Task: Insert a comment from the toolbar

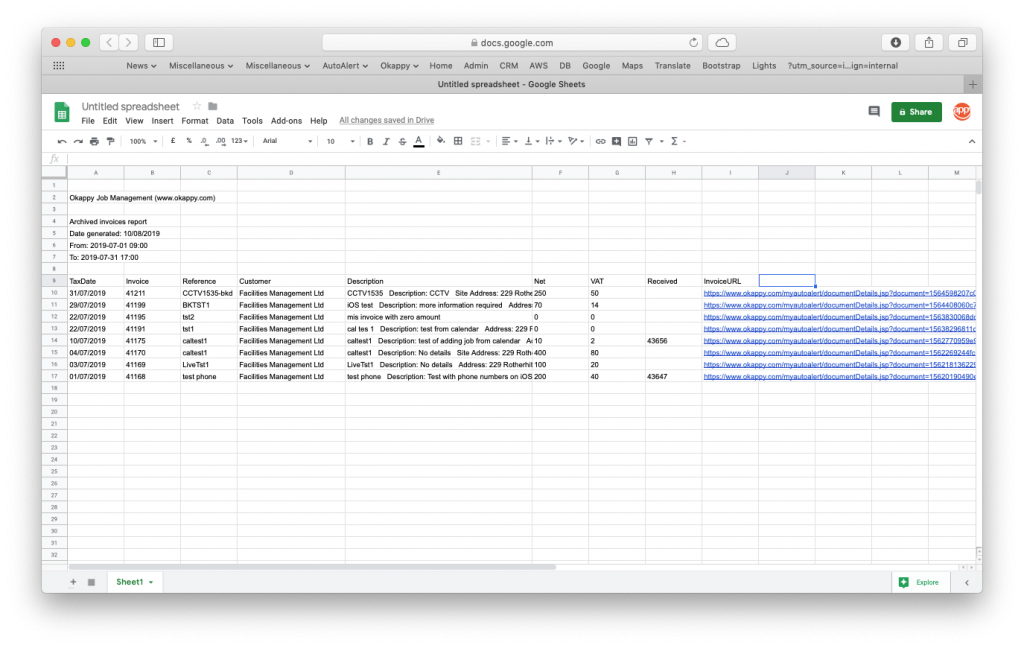Action: click(x=616, y=141)
